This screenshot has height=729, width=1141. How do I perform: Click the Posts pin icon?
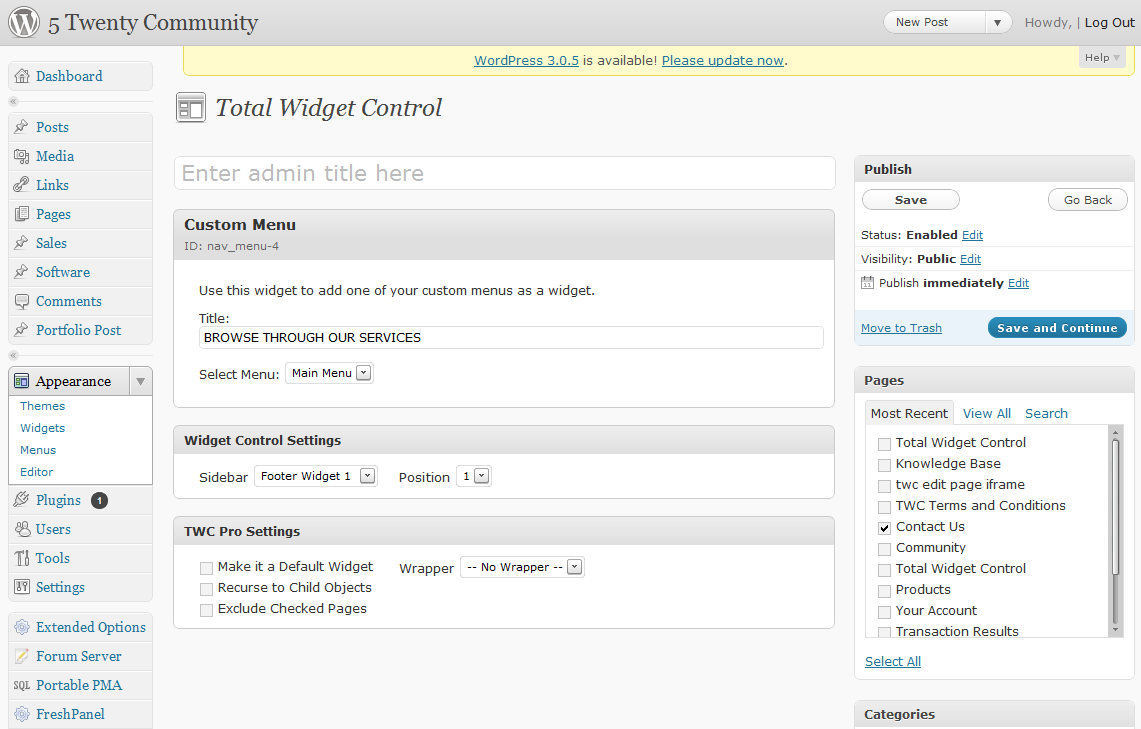22,127
